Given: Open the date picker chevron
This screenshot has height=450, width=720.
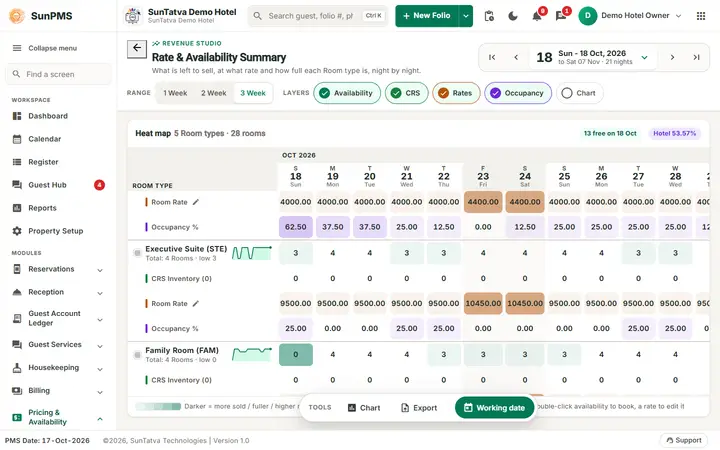Looking at the screenshot, I should (645, 57).
